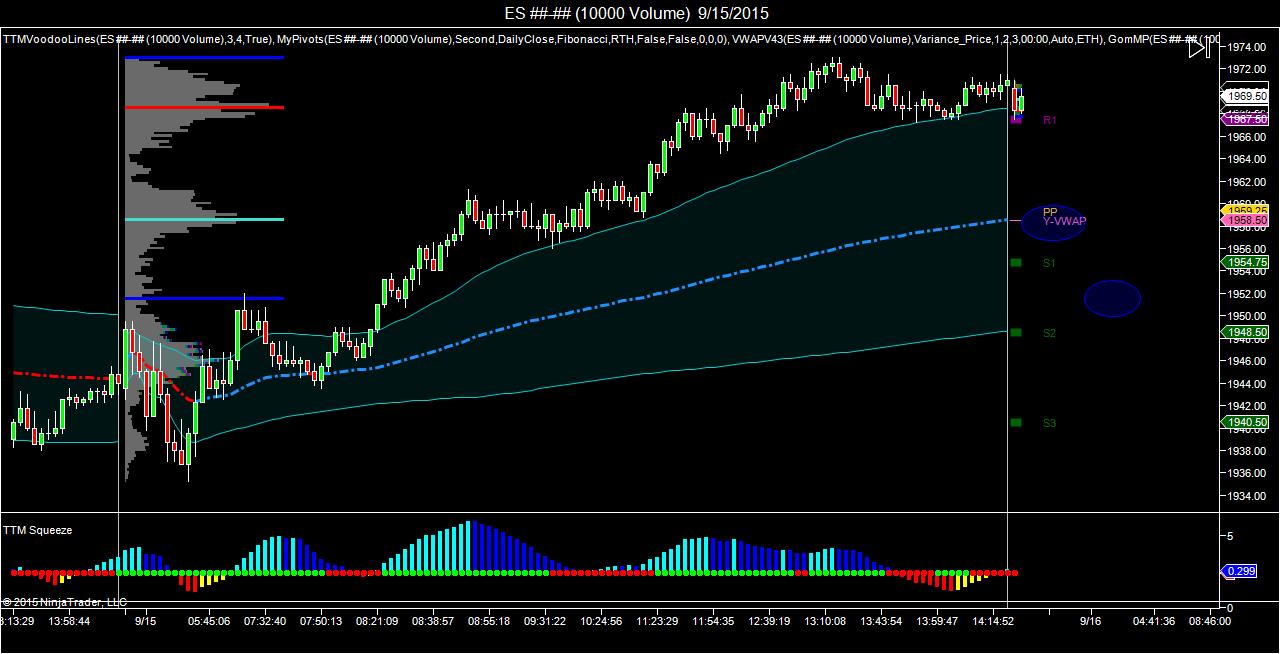Select the R1 pivot label

pos(1049,120)
